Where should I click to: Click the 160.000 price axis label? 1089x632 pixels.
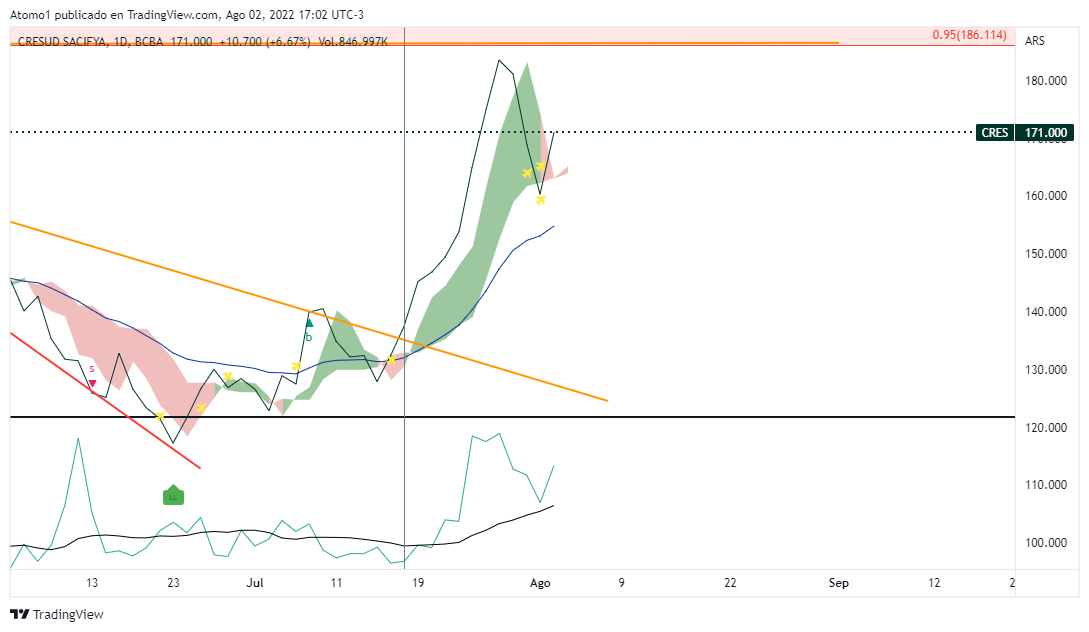point(1046,196)
